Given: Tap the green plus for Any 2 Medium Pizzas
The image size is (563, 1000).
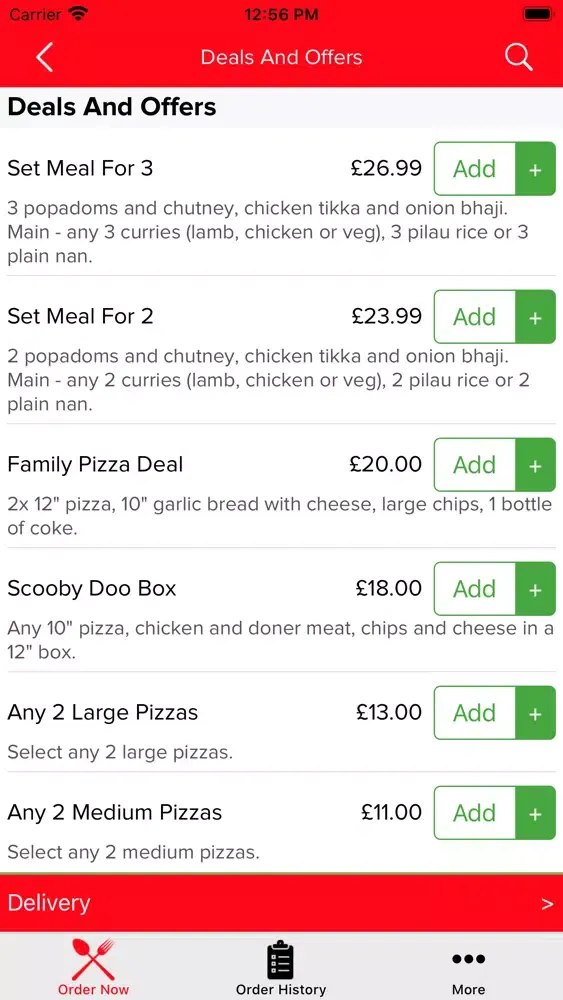Looking at the screenshot, I should (535, 813).
